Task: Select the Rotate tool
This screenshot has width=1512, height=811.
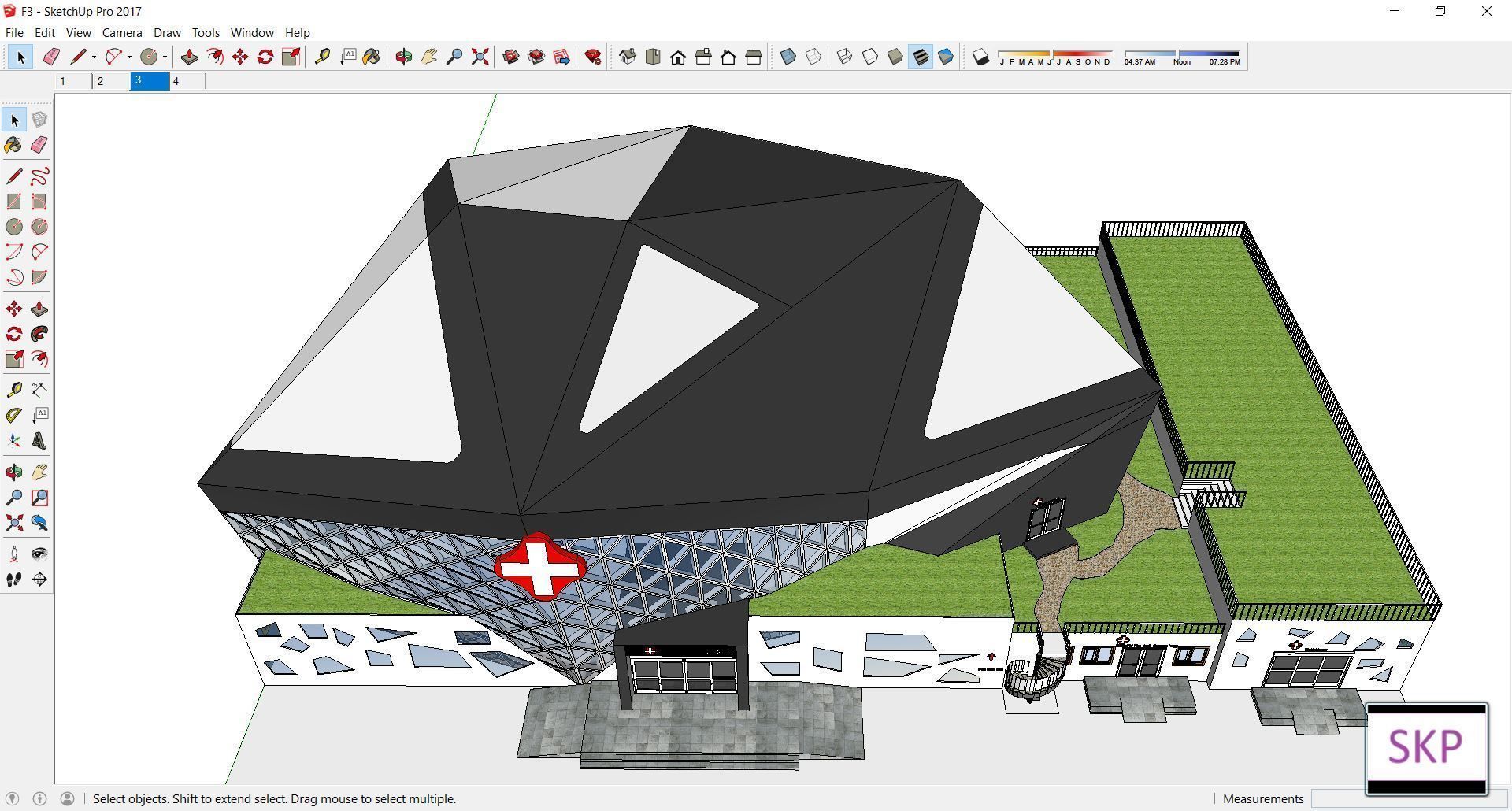Action: click(x=265, y=57)
